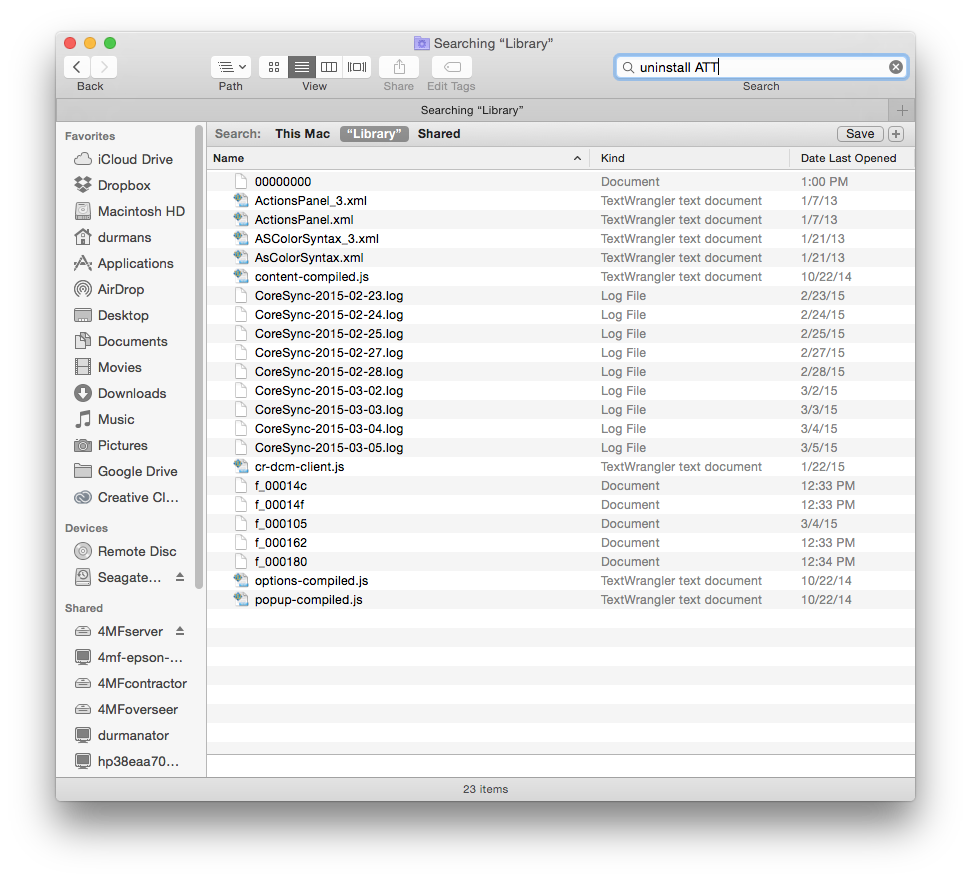The width and height of the screenshot is (971, 881).
Task: Select ActionsPanel.xml file
Action: click(x=560, y=220)
